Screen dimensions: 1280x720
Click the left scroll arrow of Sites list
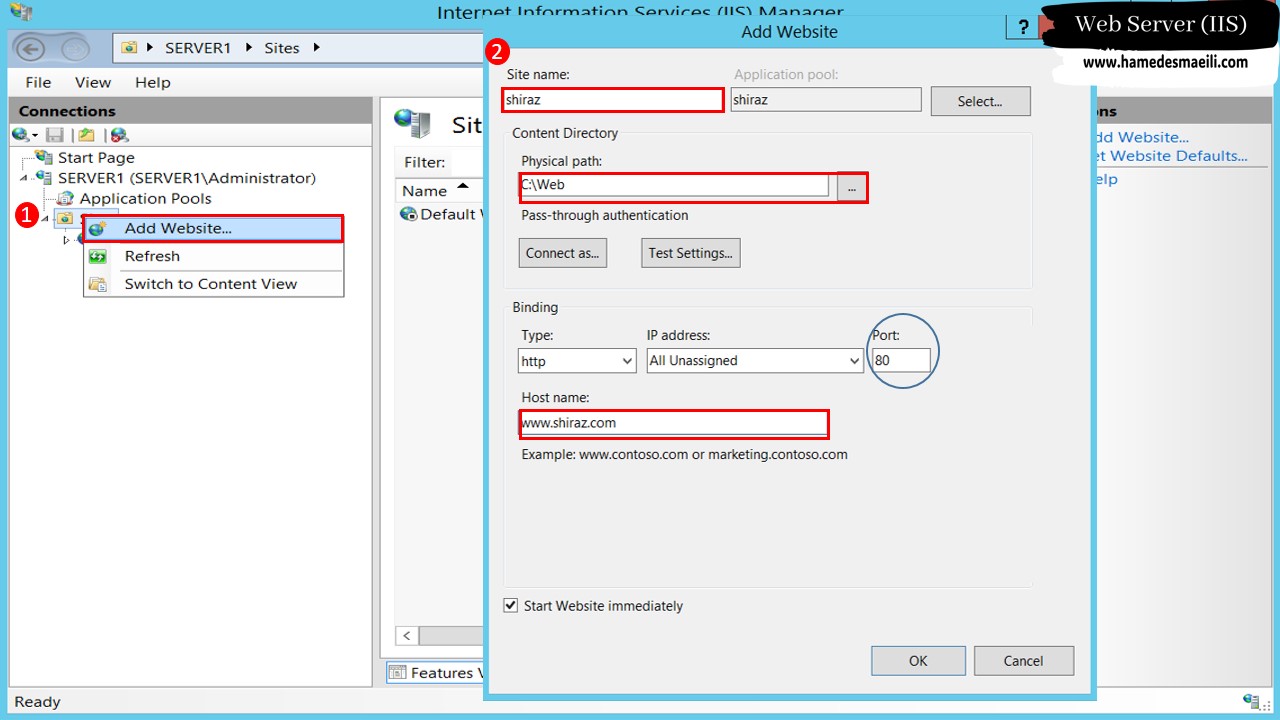pyautogui.click(x=407, y=636)
